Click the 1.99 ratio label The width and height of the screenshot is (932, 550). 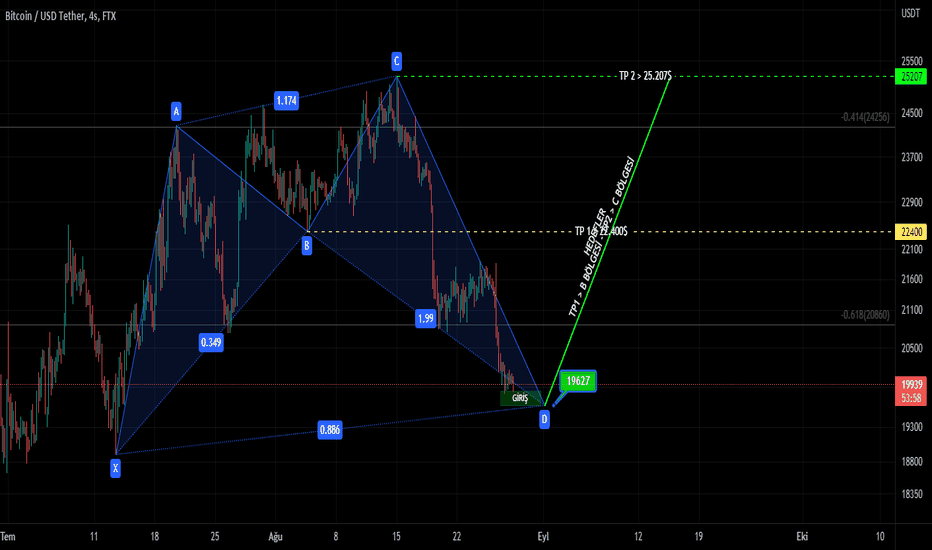click(x=426, y=318)
